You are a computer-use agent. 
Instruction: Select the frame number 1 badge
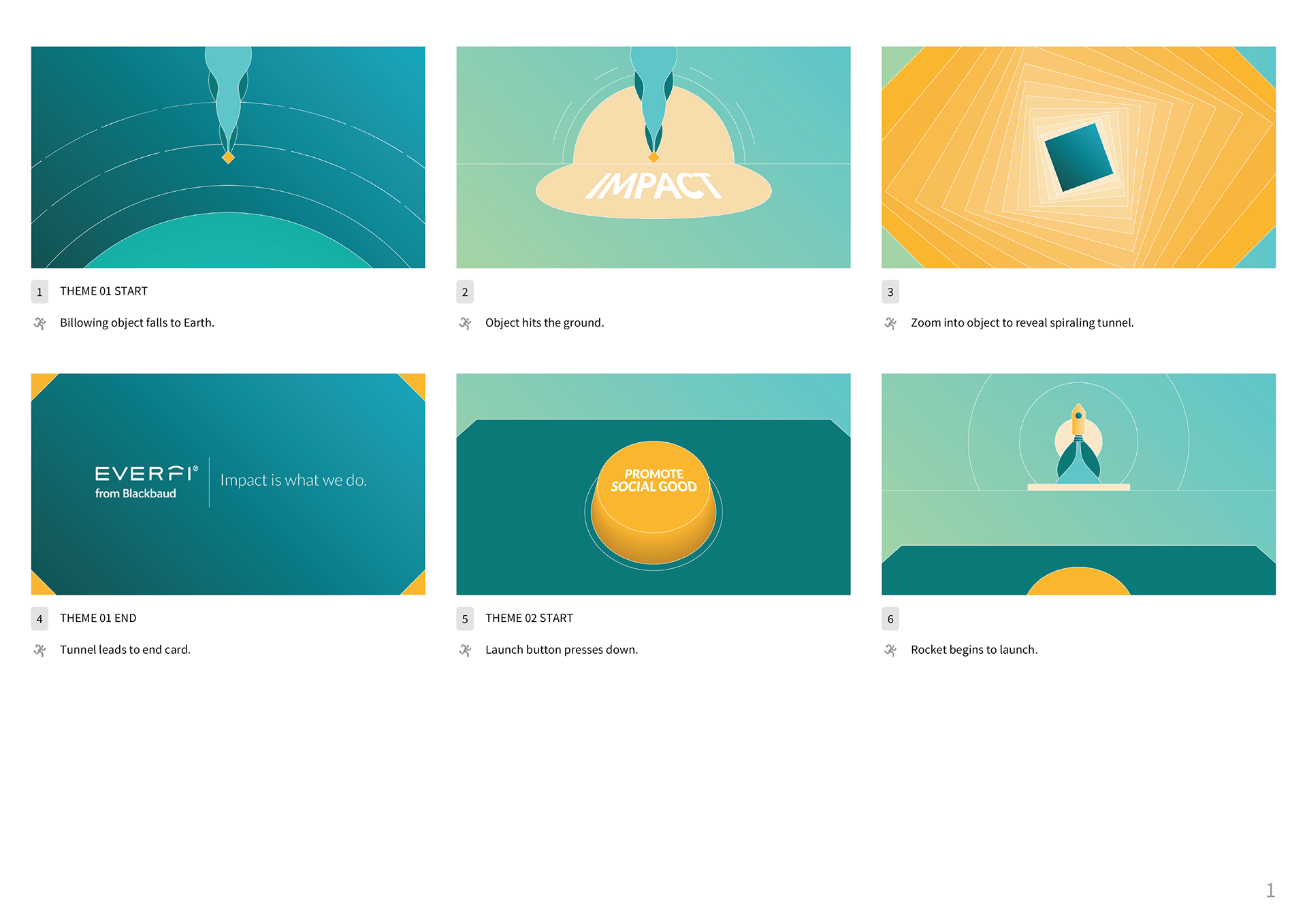pyautogui.click(x=39, y=292)
